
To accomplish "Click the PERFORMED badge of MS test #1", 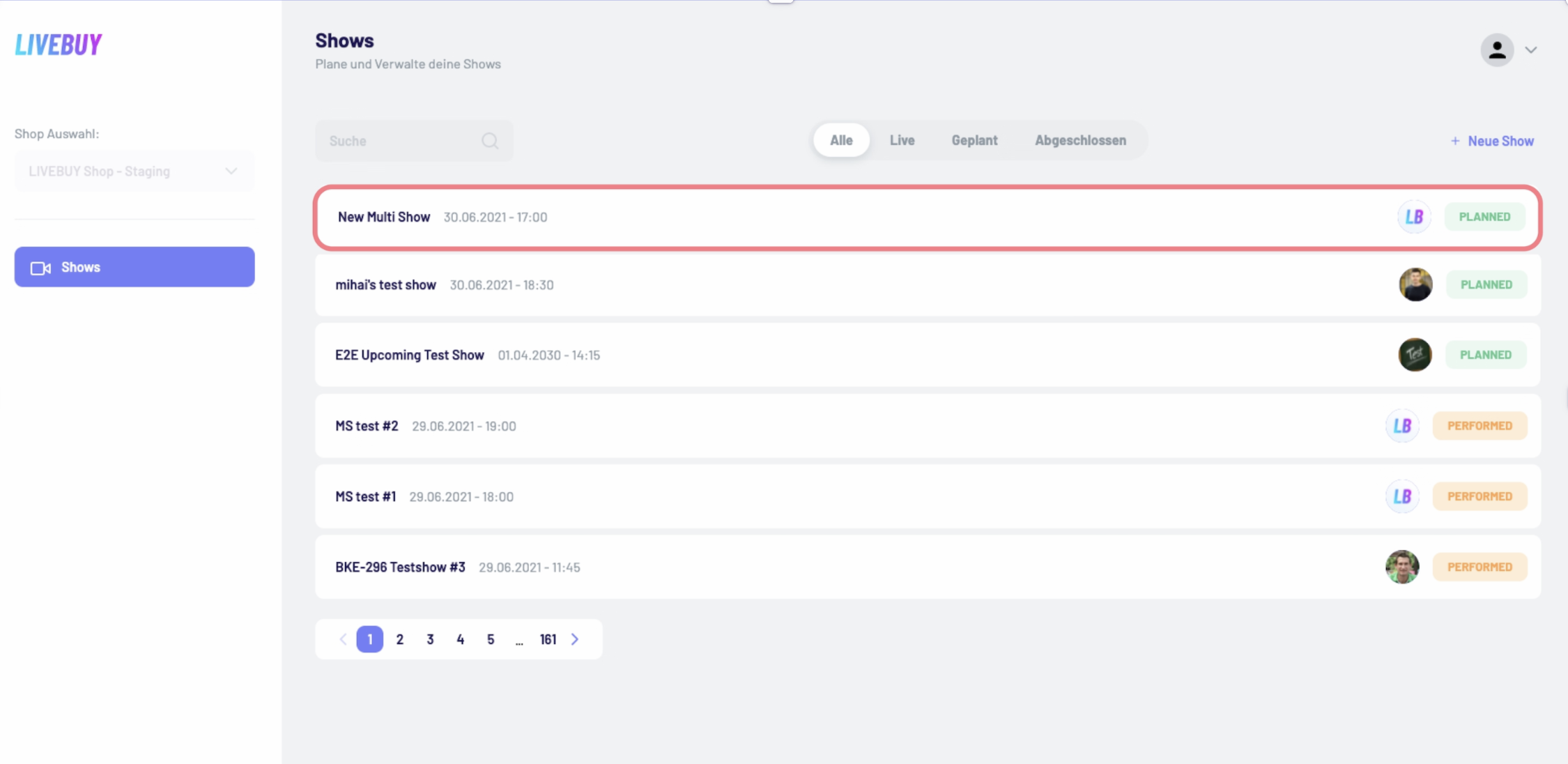I will 1479,496.
